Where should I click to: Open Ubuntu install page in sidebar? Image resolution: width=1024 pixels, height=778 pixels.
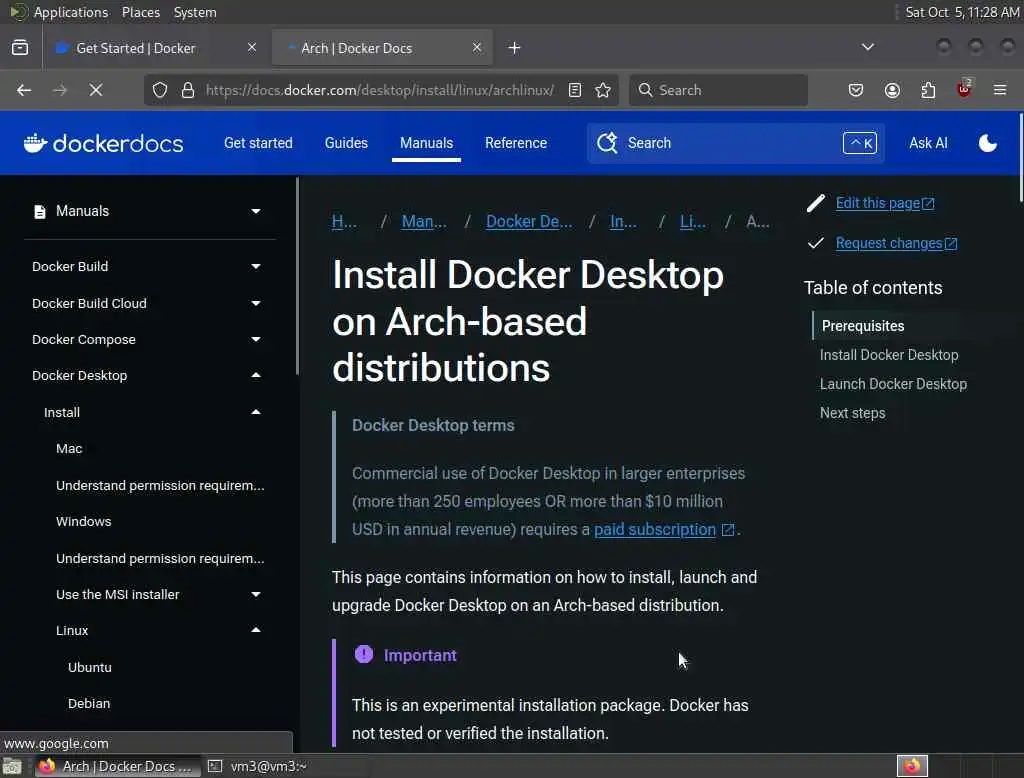89,668
